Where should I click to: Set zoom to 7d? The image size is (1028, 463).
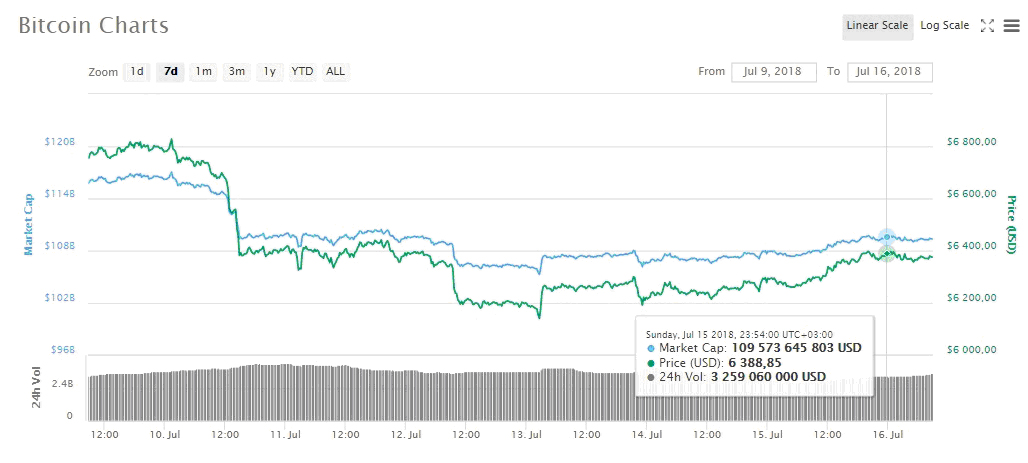pyautogui.click(x=170, y=71)
